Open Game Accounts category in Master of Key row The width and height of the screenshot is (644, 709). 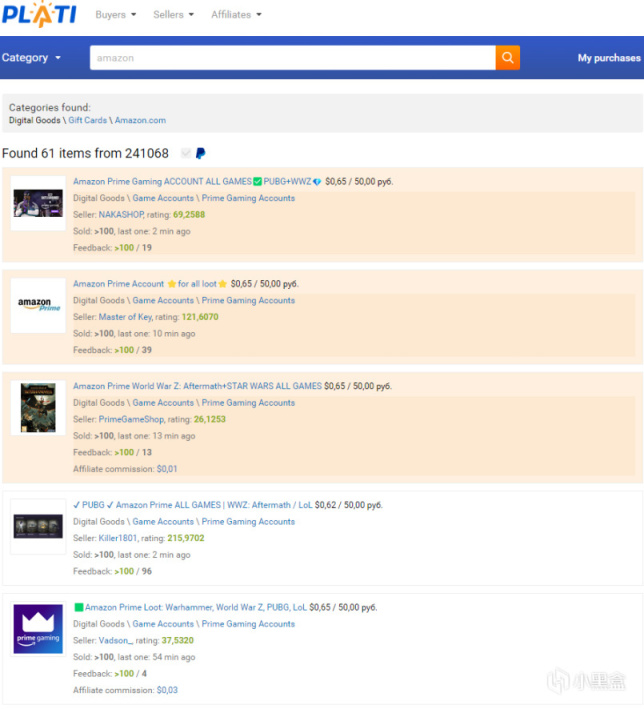(x=163, y=300)
